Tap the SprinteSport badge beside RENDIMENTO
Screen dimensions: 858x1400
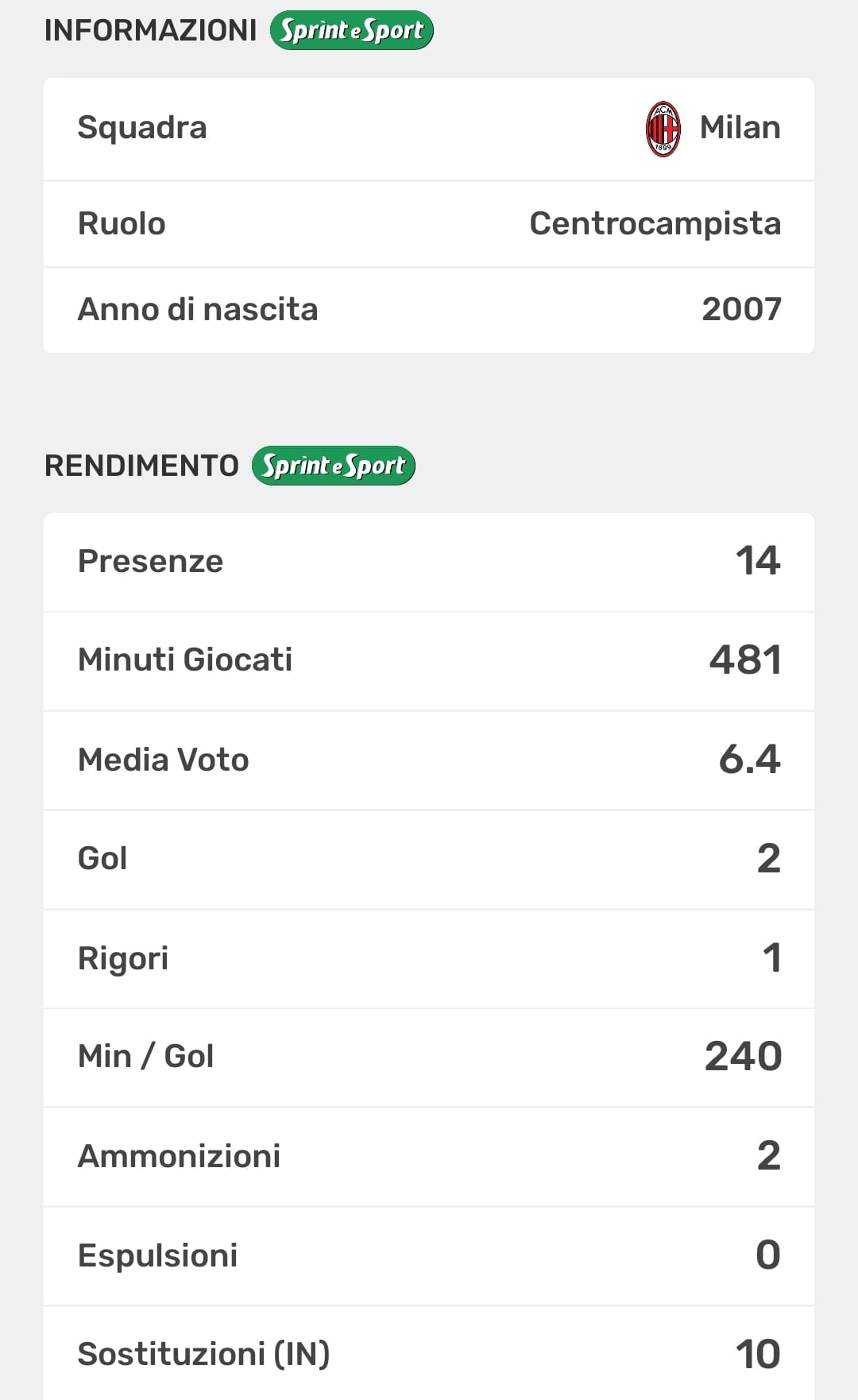333,466
